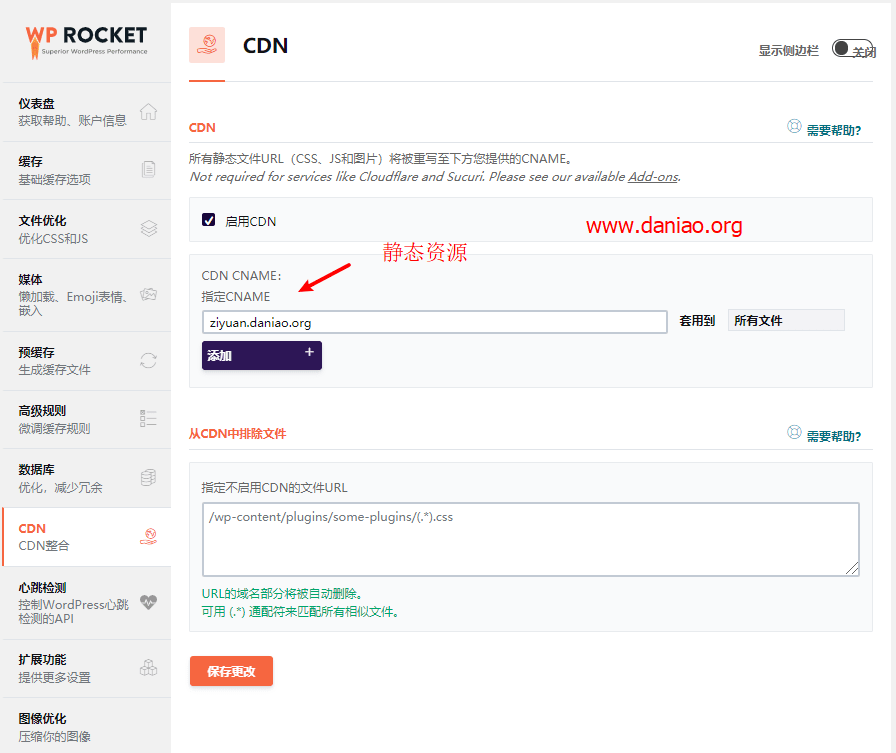Go to 文件优化 section
896x753 pixels.
click(x=87, y=229)
